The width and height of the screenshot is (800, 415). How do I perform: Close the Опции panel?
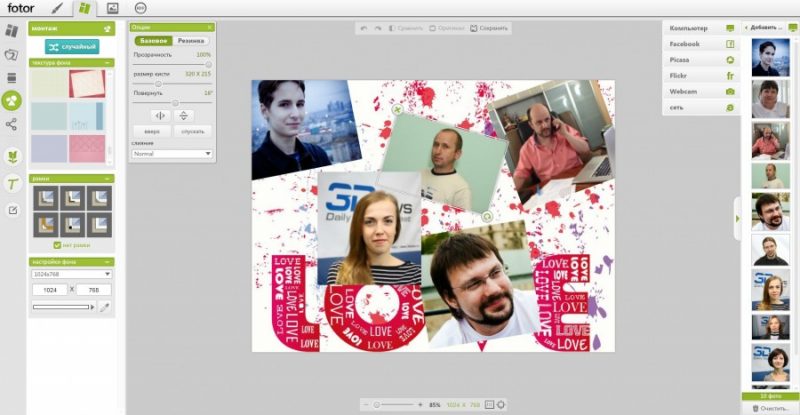click(x=210, y=27)
